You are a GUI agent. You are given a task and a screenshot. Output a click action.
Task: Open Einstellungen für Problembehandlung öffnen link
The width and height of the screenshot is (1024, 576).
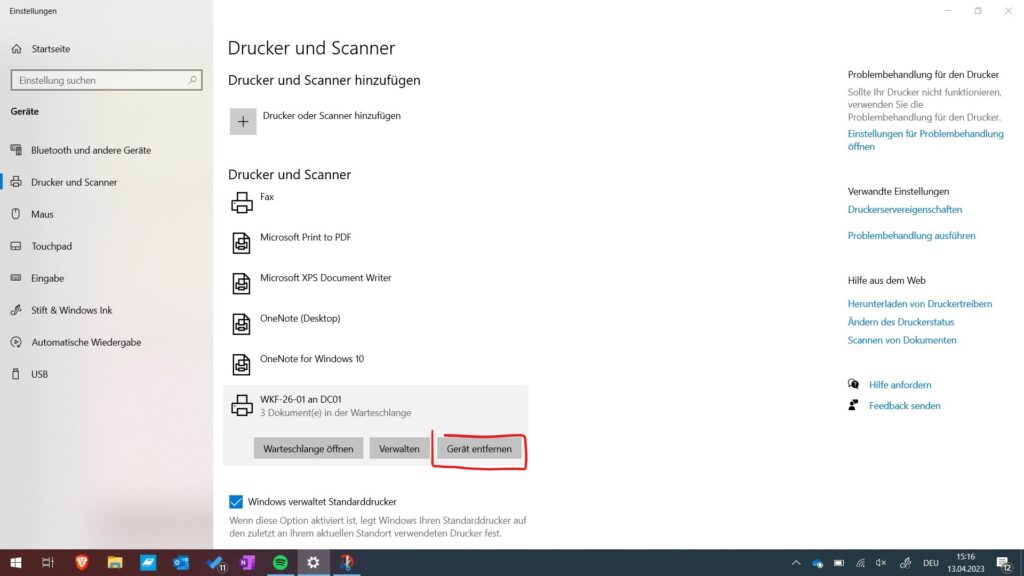[925, 140]
